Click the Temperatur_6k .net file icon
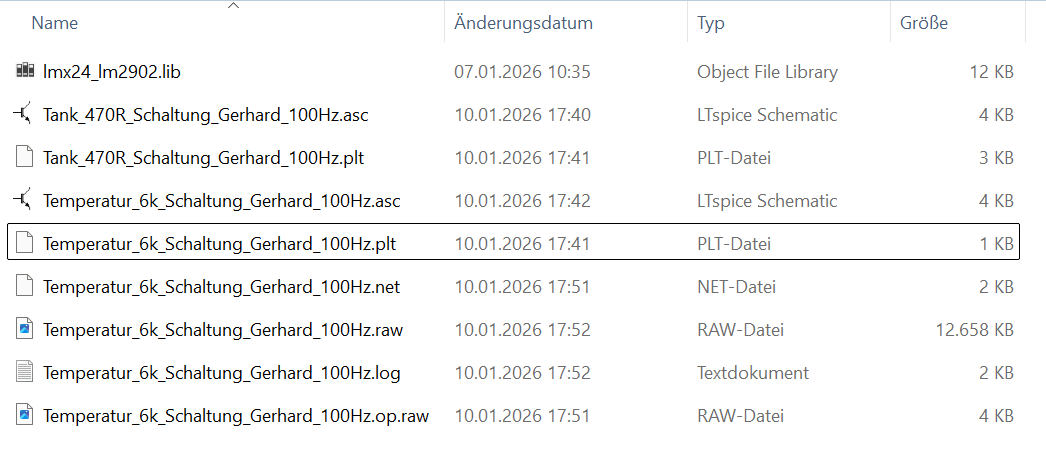Image resolution: width=1046 pixels, height=458 pixels. pyautogui.click(x=26, y=287)
